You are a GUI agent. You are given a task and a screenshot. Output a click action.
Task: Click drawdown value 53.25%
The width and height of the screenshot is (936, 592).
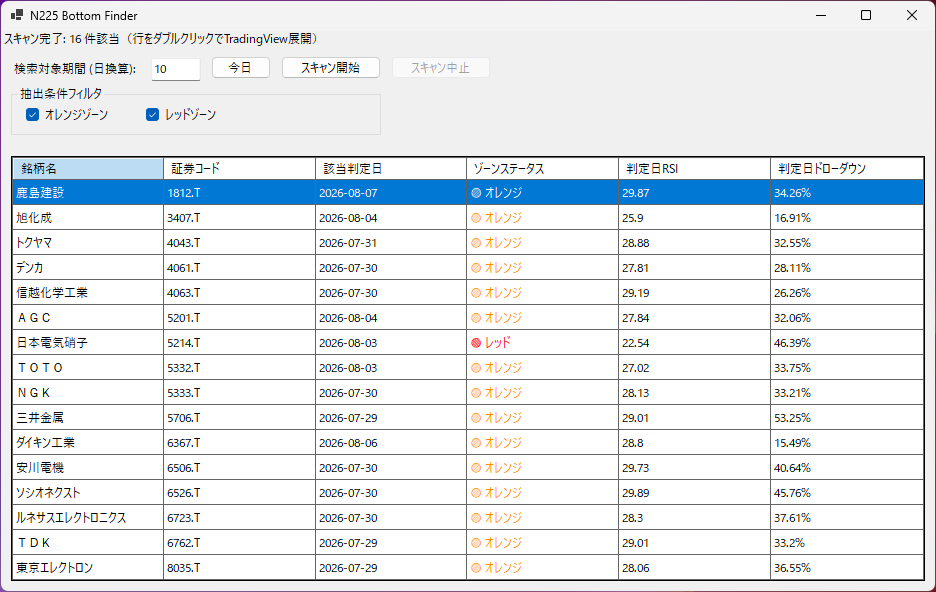793,418
